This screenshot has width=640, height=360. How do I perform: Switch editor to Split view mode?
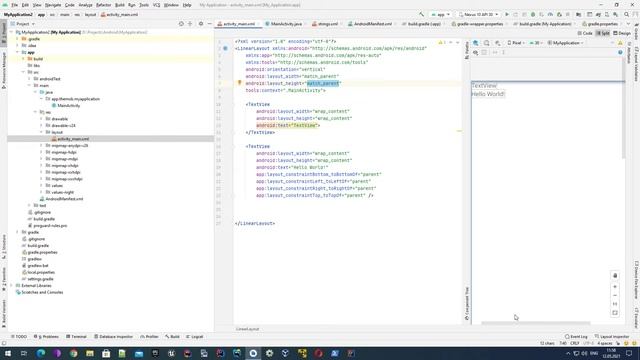(x=603, y=33)
